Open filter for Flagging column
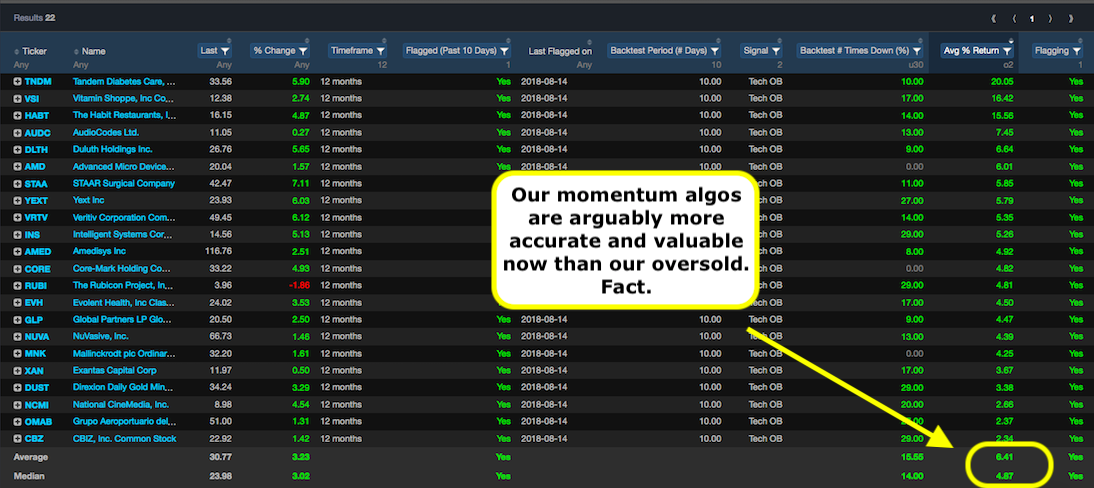This screenshot has width=1094, height=488. tap(1077, 51)
